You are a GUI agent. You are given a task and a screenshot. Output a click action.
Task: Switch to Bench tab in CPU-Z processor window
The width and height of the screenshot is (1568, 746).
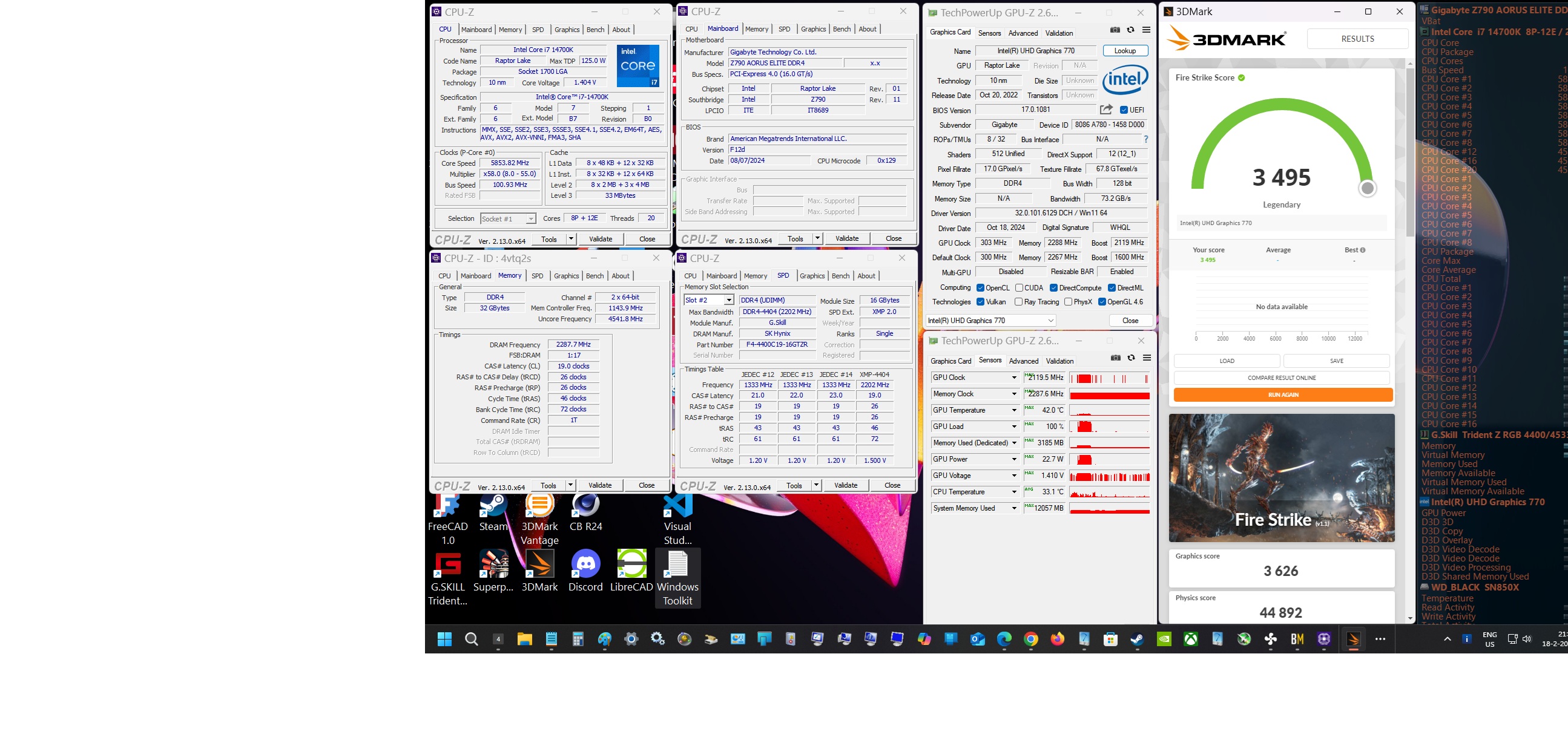595,29
